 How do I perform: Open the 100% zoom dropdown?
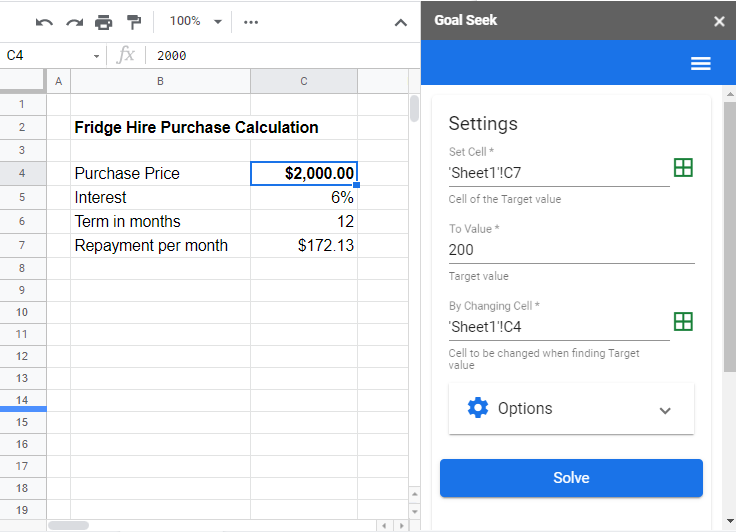click(x=195, y=21)
